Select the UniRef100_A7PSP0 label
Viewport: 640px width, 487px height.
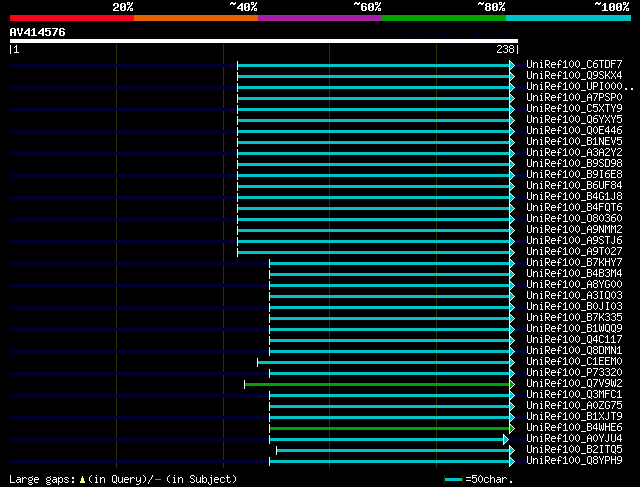(574, 98)
